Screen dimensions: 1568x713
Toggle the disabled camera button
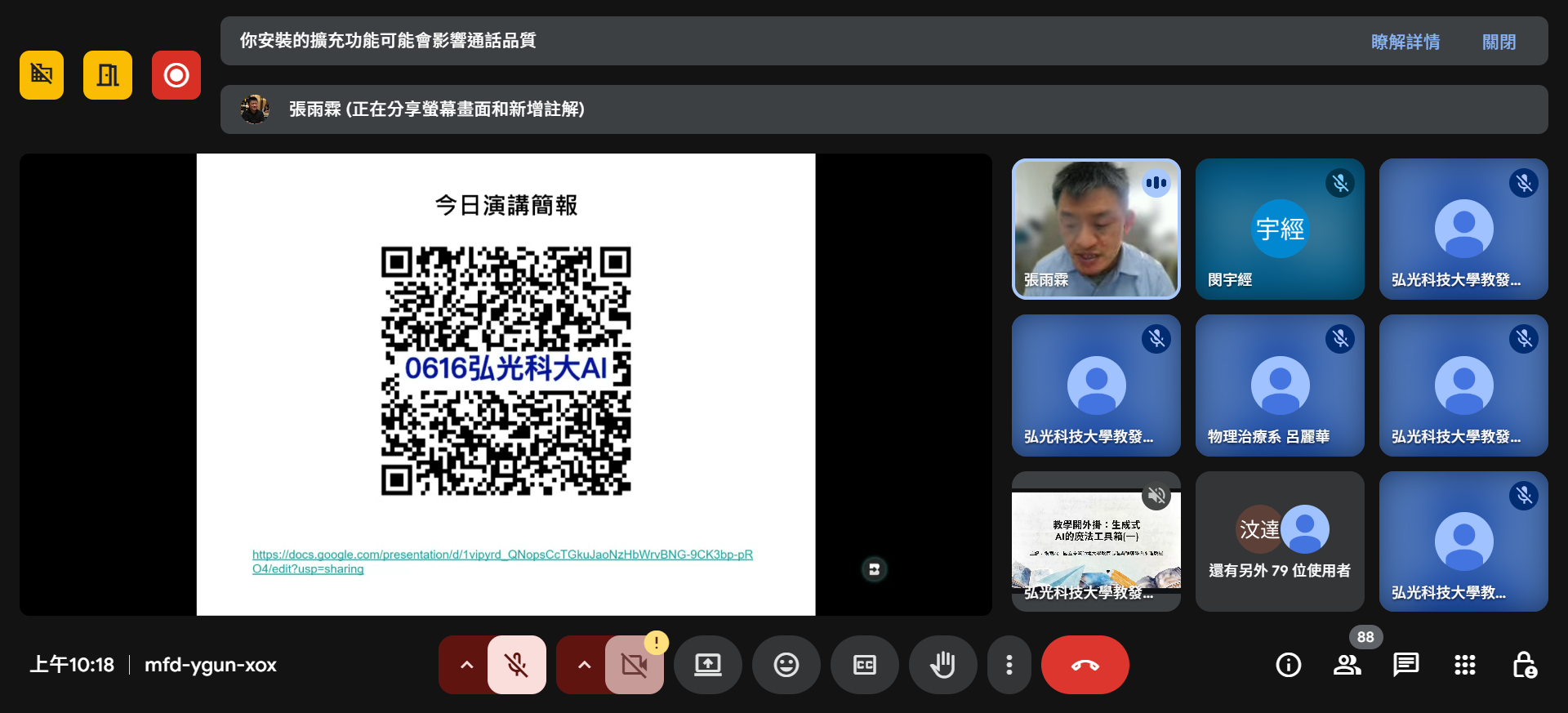pos(634,665)
